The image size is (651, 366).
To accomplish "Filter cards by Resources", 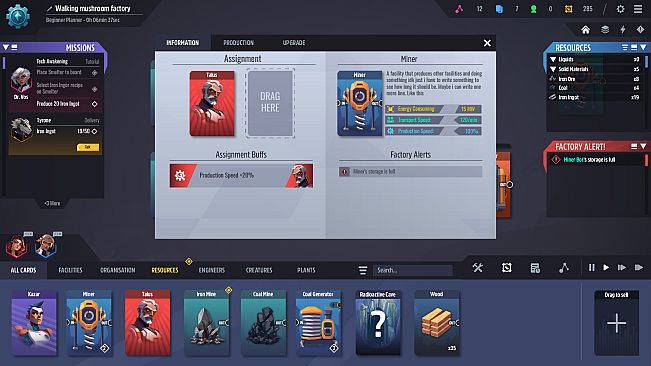I will pos(165,270).
